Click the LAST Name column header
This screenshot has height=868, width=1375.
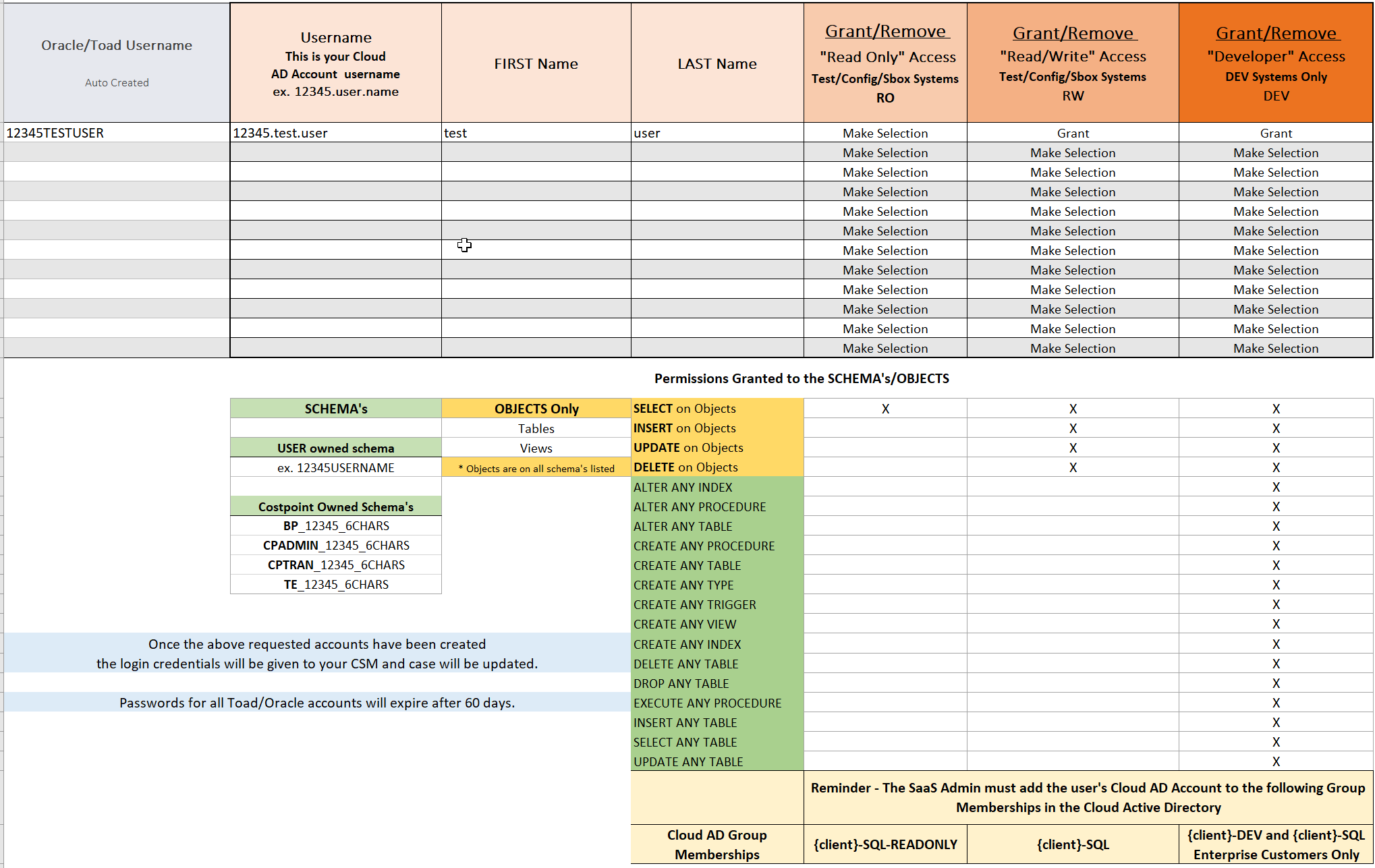click(717, 63)
